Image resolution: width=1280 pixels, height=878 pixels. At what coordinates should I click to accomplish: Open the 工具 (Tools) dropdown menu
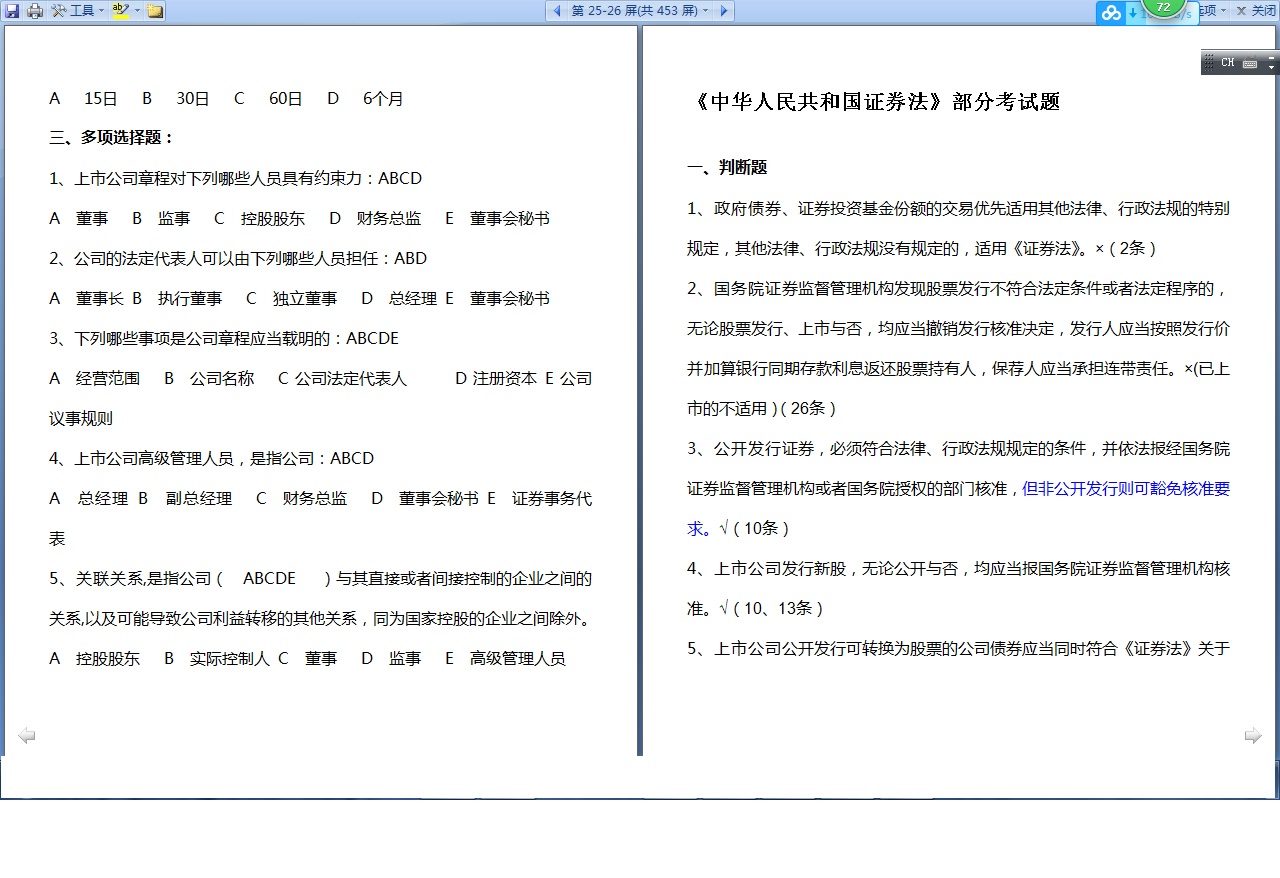pyautogui.click(x=78, y=11)
